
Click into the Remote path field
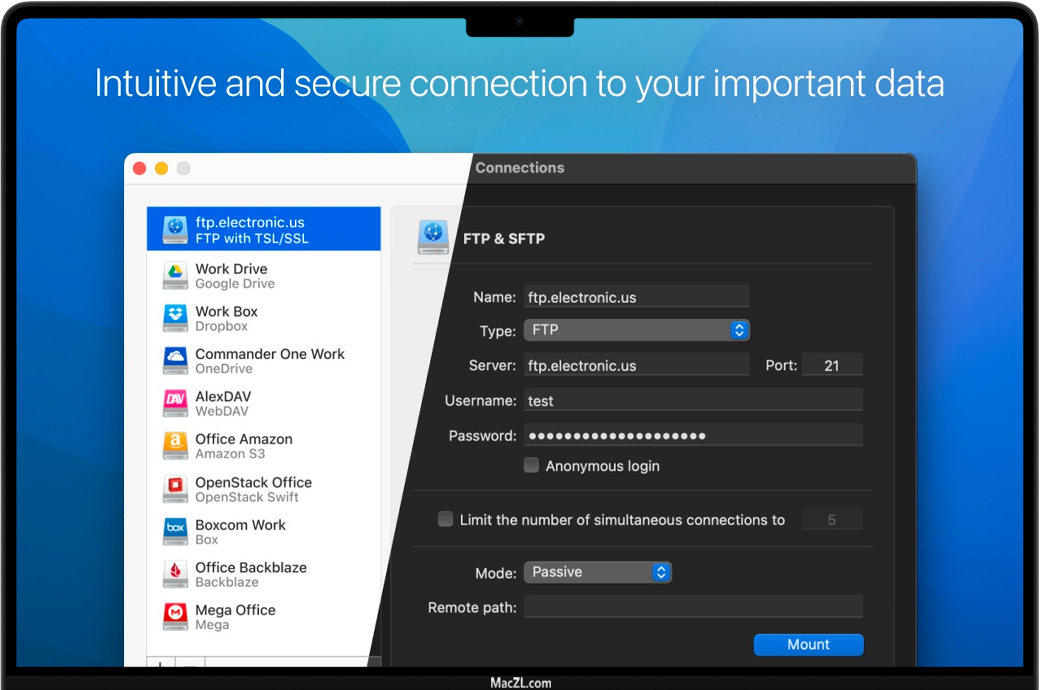click(692, 607)
